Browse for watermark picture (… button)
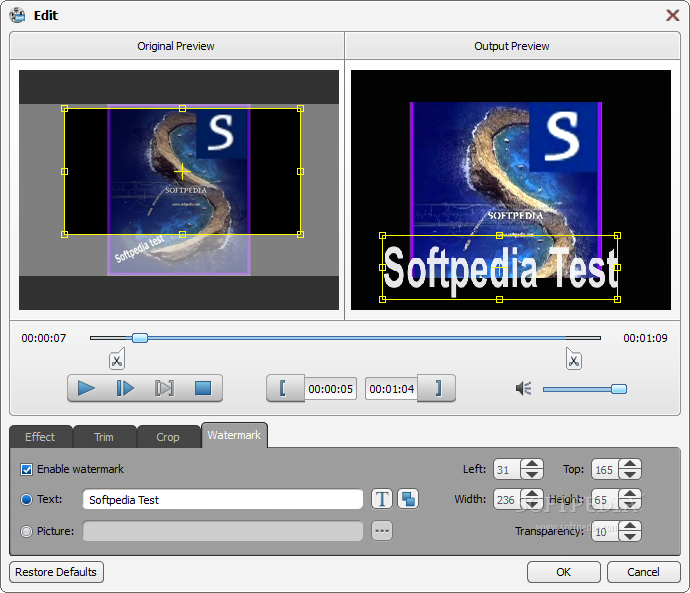 [x=382, y=531]
